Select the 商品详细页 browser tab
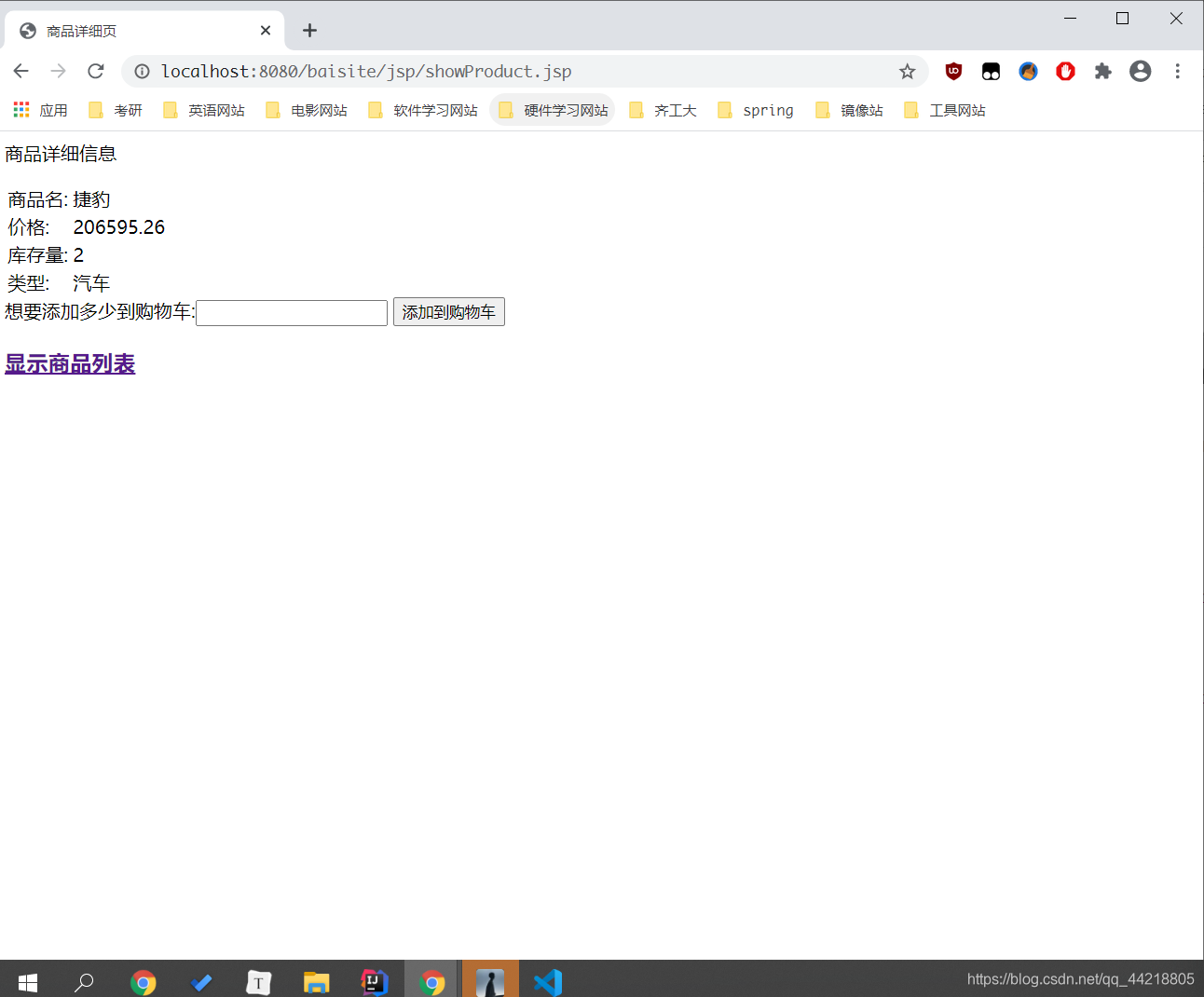Screen dimensions: 1204x997 pos(144,31)
